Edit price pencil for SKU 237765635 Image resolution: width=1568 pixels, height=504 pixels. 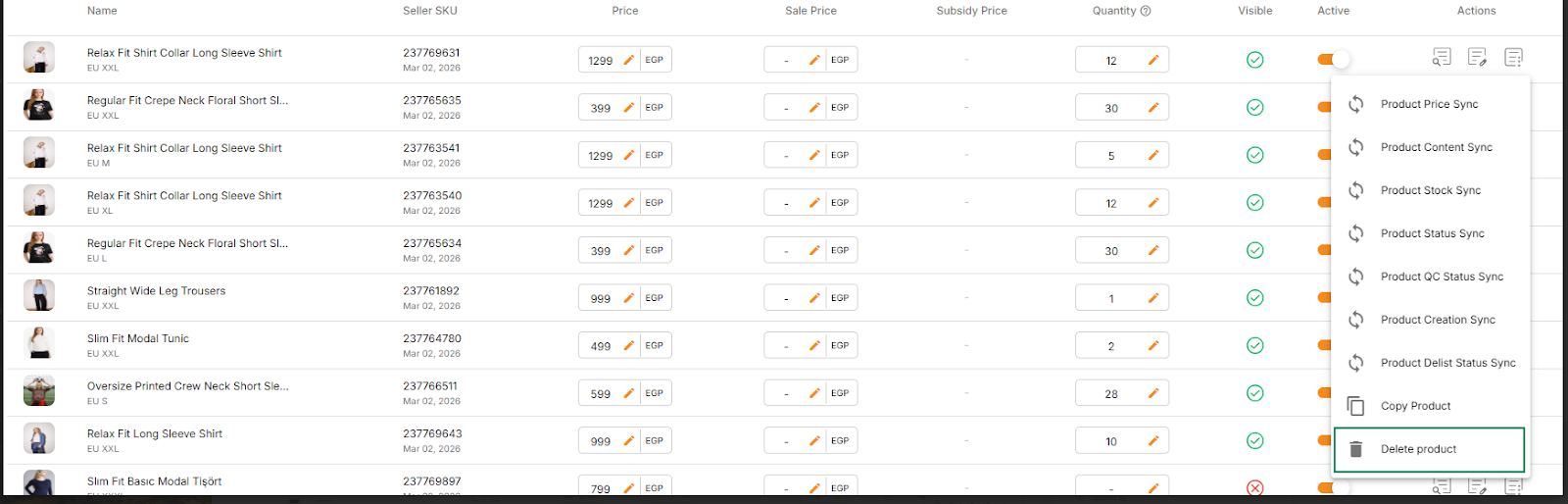pos(629,108)
